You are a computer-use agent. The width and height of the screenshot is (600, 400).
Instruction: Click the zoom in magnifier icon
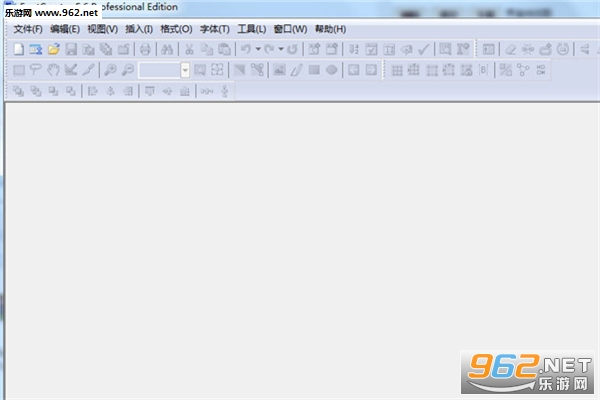pos(110,70)
